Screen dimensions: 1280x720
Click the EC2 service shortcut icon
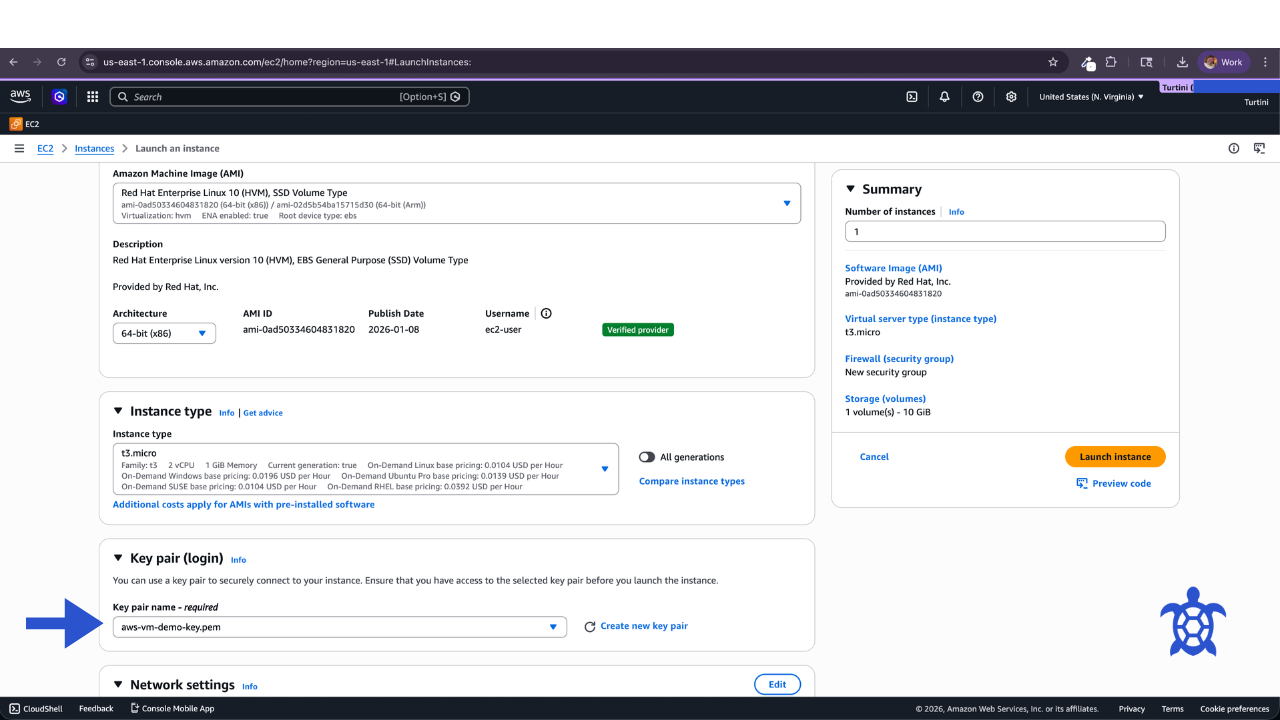coord(16,124)
